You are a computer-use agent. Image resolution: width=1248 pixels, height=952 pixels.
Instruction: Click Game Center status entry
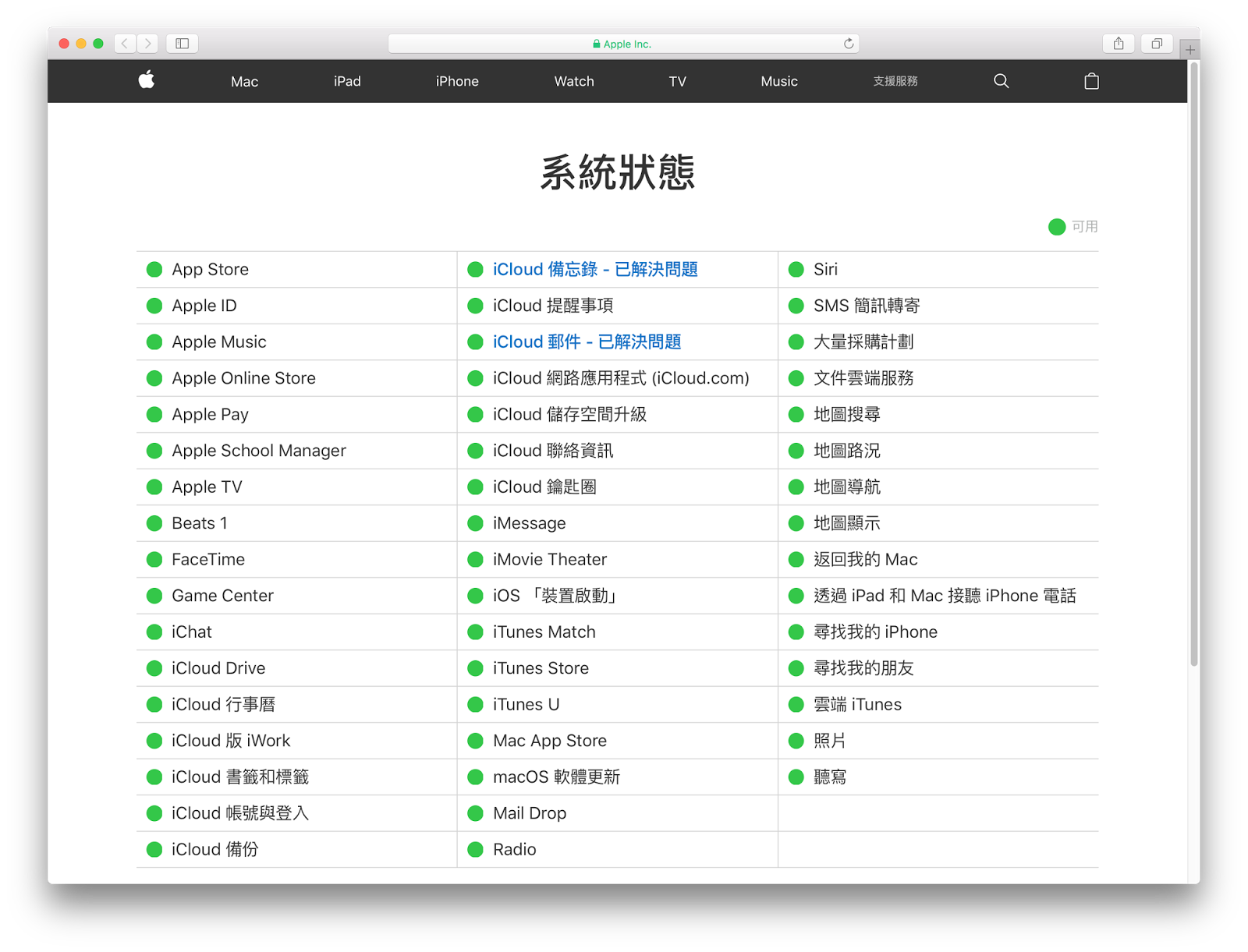point(223,596)
